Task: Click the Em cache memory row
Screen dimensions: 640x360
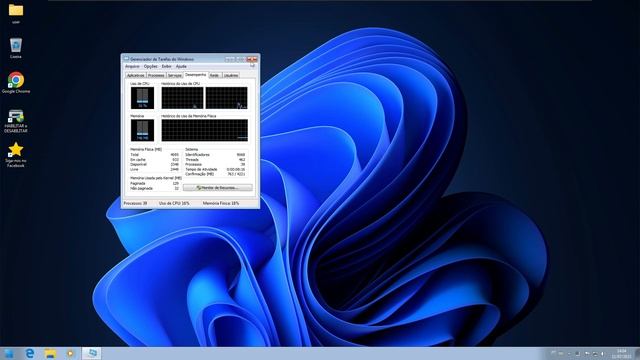Action: (154, 160)
